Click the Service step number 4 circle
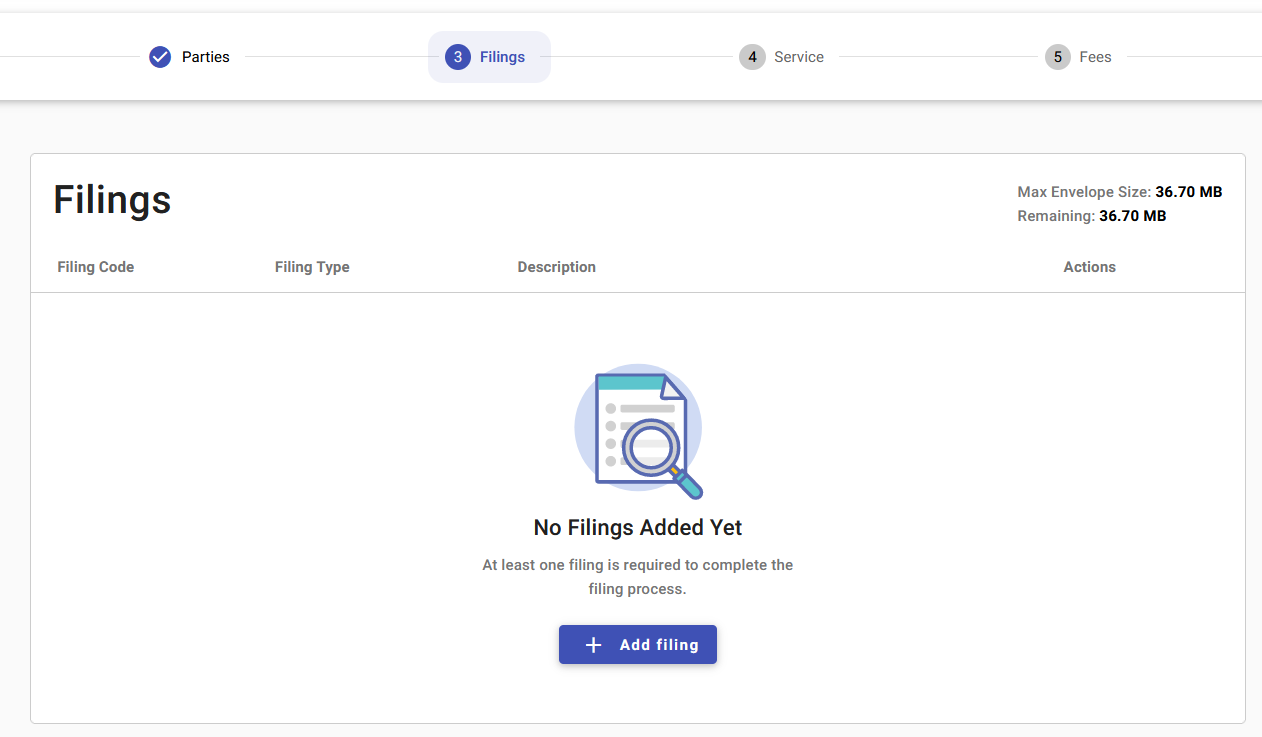 pyautogui.click(x=752, y=57)
